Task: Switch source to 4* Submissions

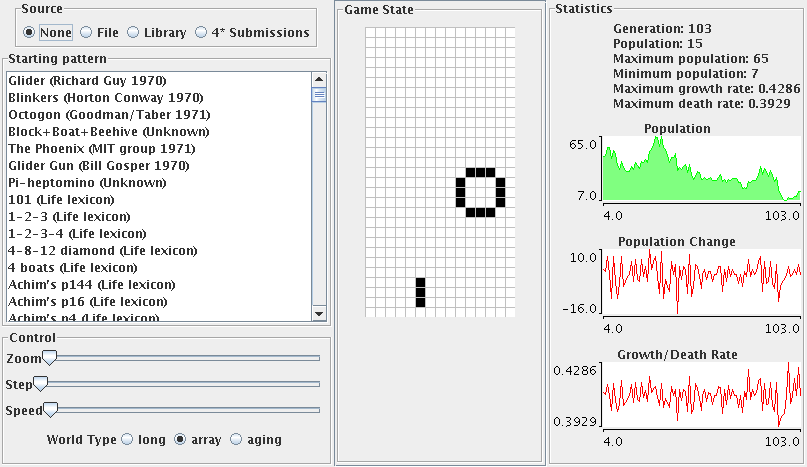Action: [202, 32]
